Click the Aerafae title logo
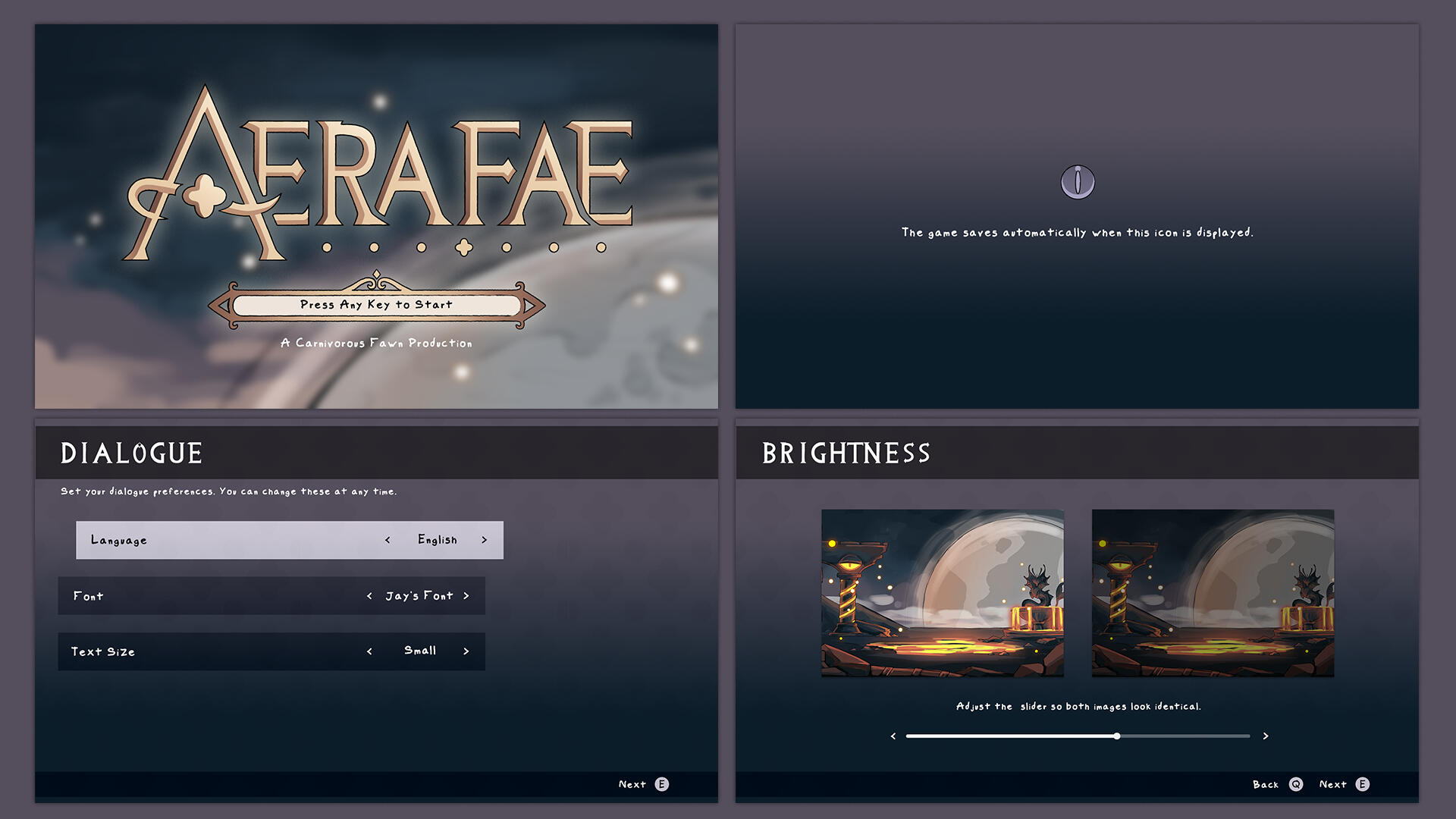This screenshot has width=1456, height=819. pos(377,173)
